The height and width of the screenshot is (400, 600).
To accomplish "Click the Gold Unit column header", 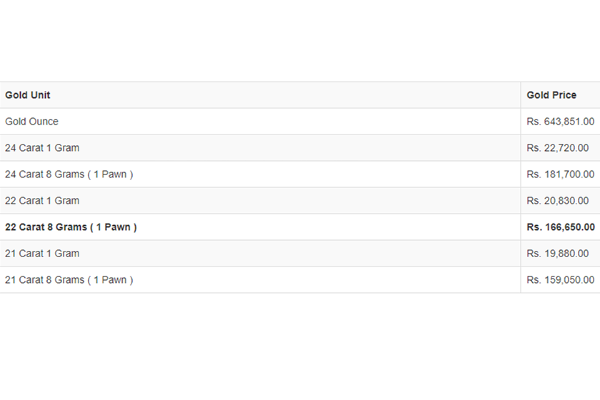I will point(28,95).
